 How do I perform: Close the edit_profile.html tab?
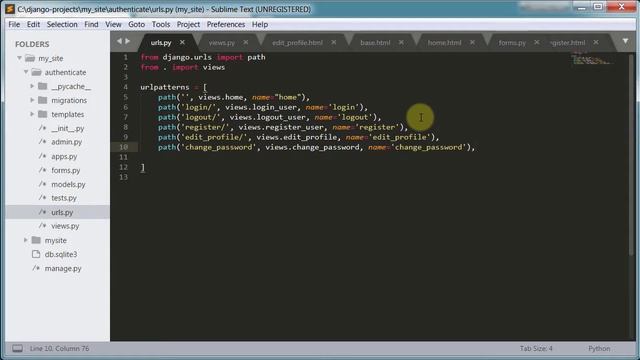point(333,42)
